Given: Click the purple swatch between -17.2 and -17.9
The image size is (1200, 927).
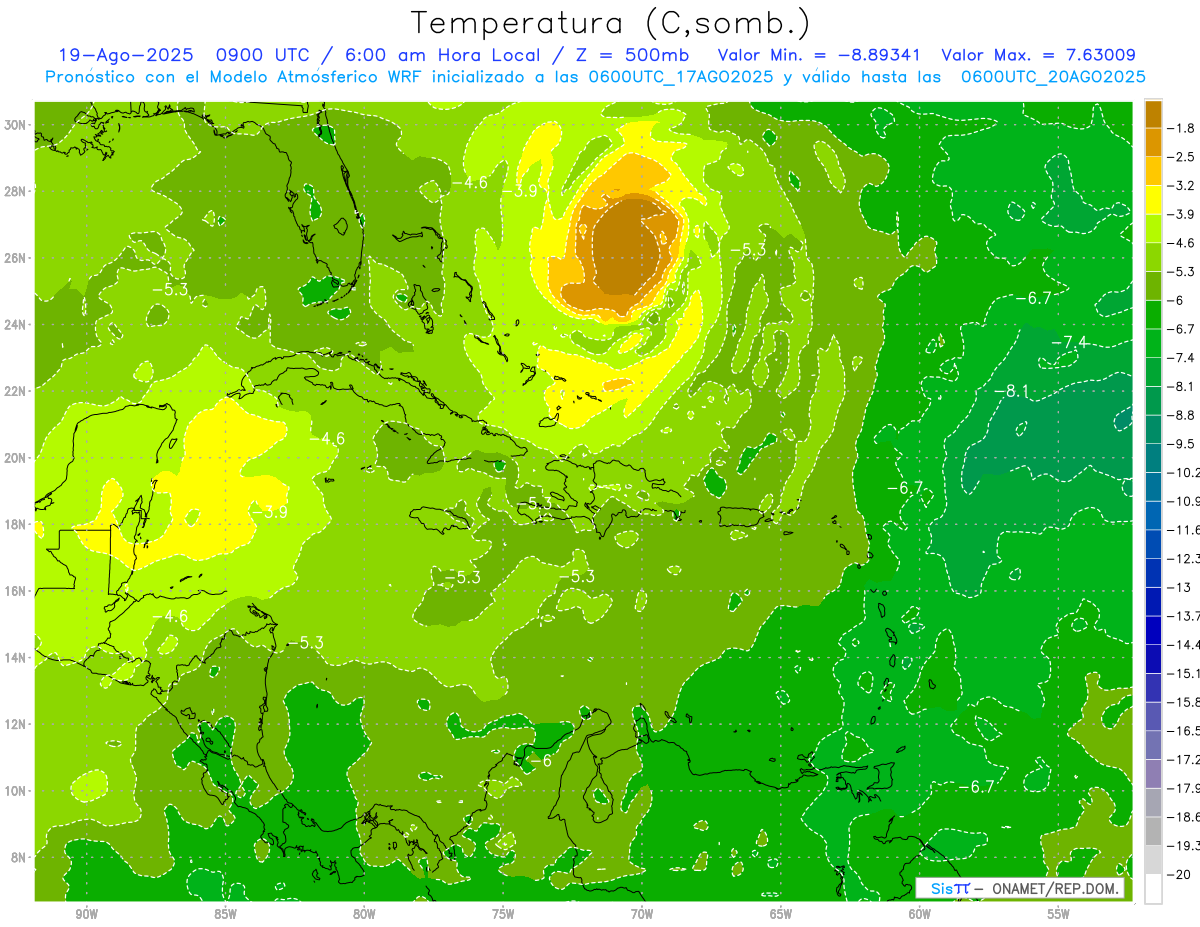Looking at the screenshot, I should point(1153,773).
